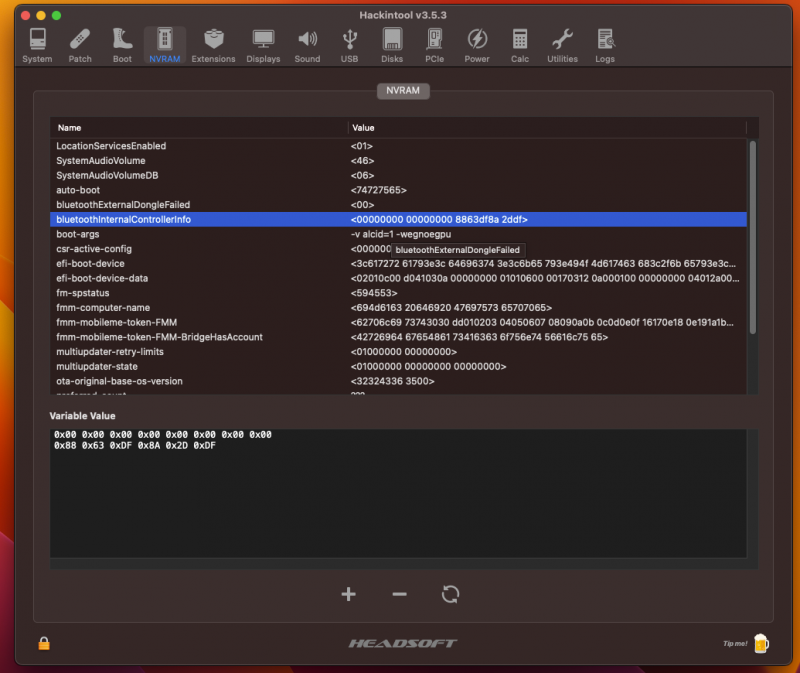
Task: Click the remove variable minus button
Action: [x=399, y=594]
